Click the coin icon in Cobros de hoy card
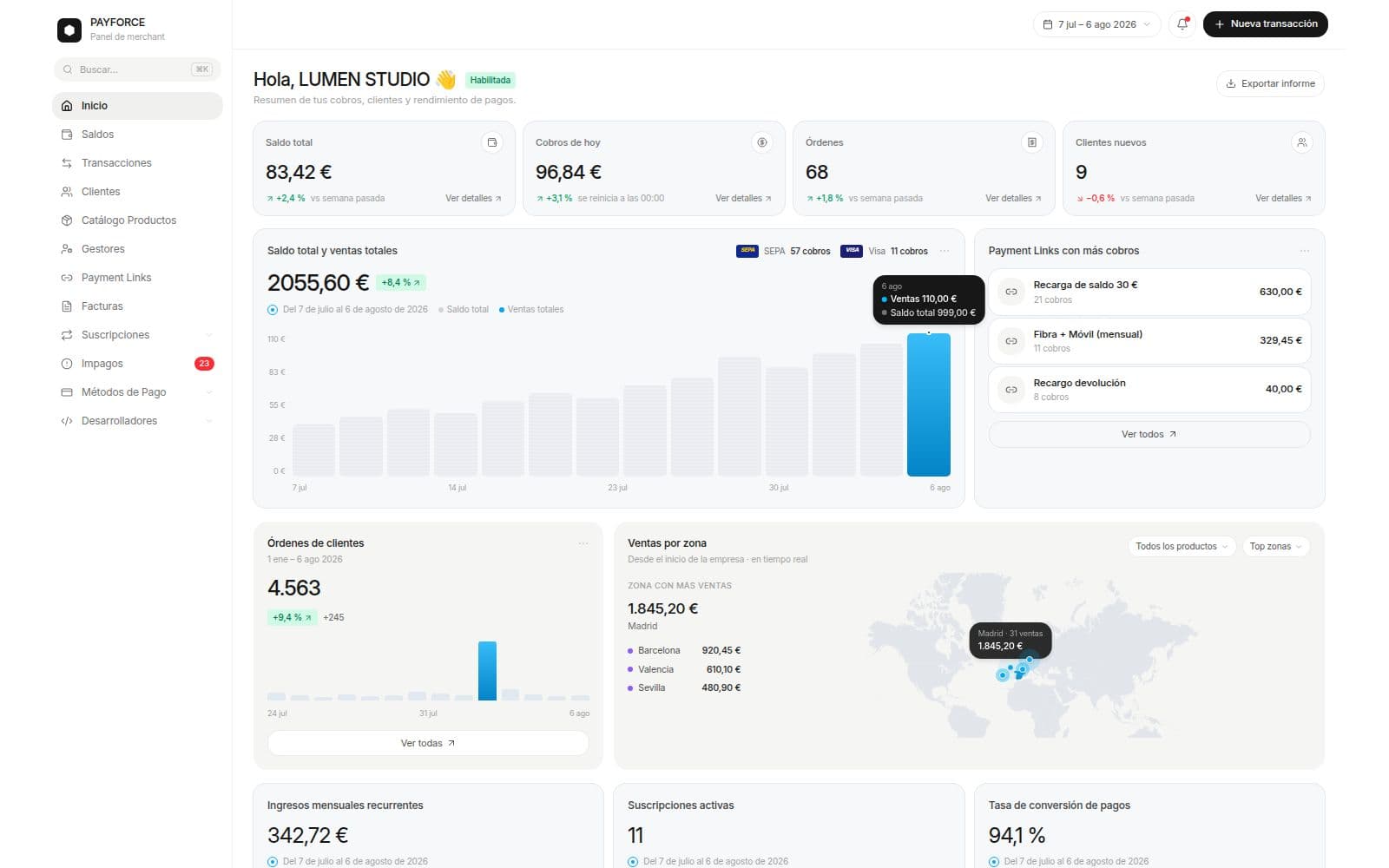This screenshot has width=1389, height=868. pyautogui.click(x=762, y=142)
